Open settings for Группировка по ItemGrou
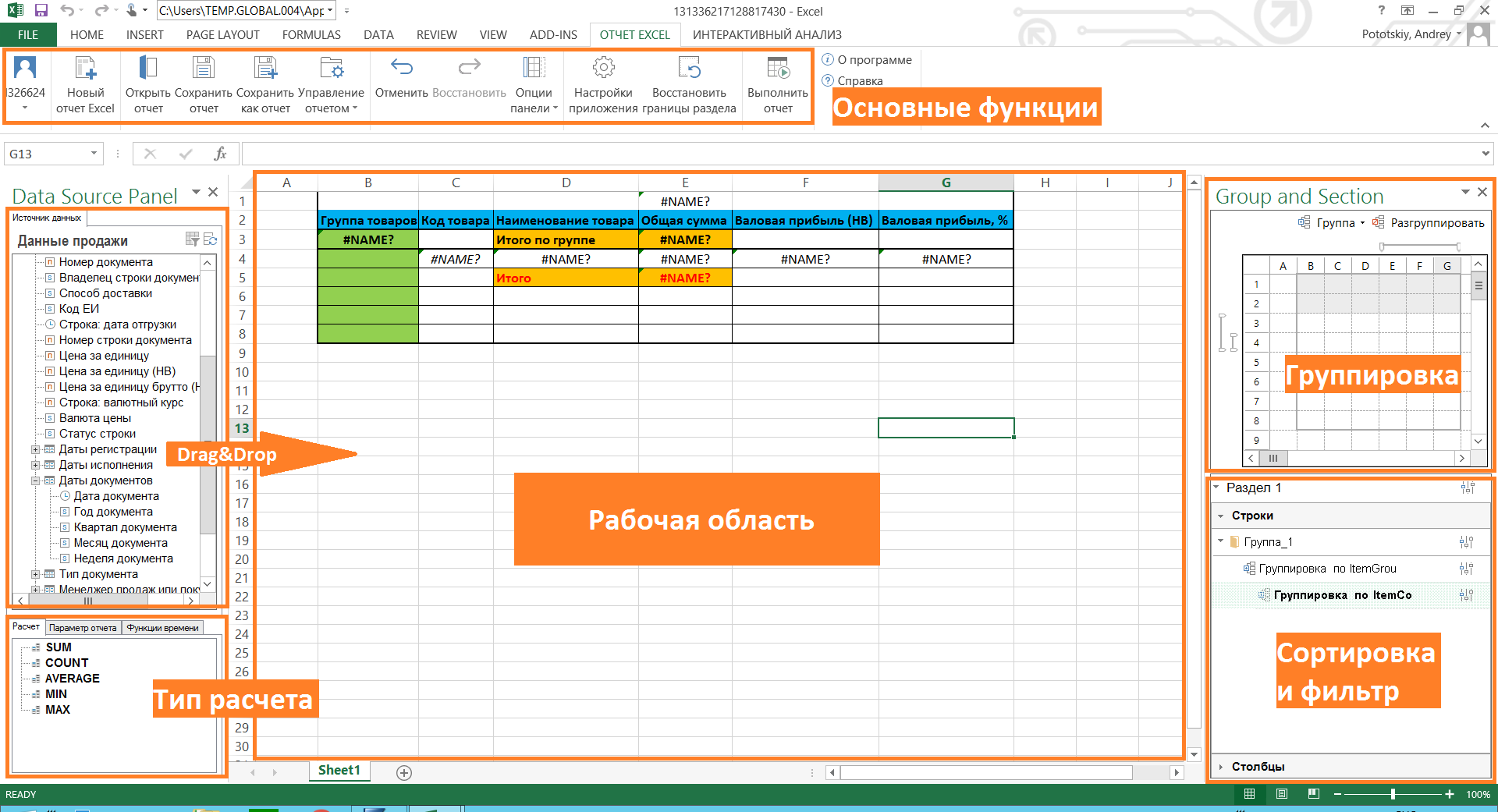Image resolution: width=1498 pixels, height=812 pixels. tap(1467, 569)
